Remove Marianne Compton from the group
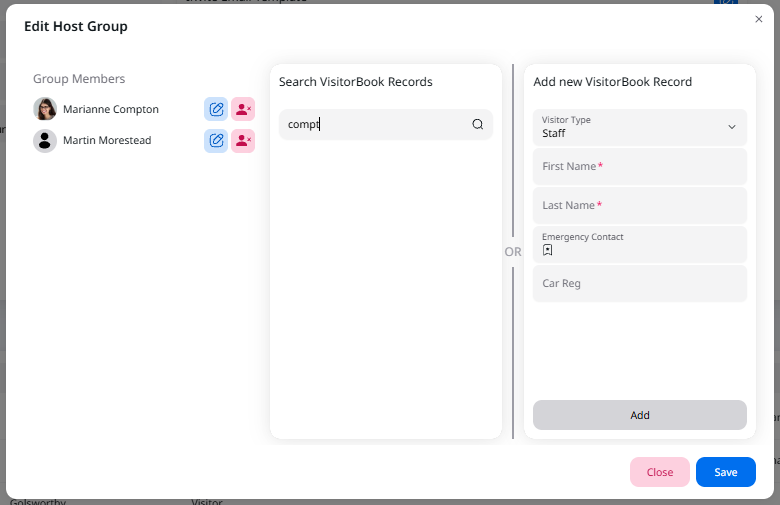The height and width of the screenshot is (505, 780). [243, 109]
